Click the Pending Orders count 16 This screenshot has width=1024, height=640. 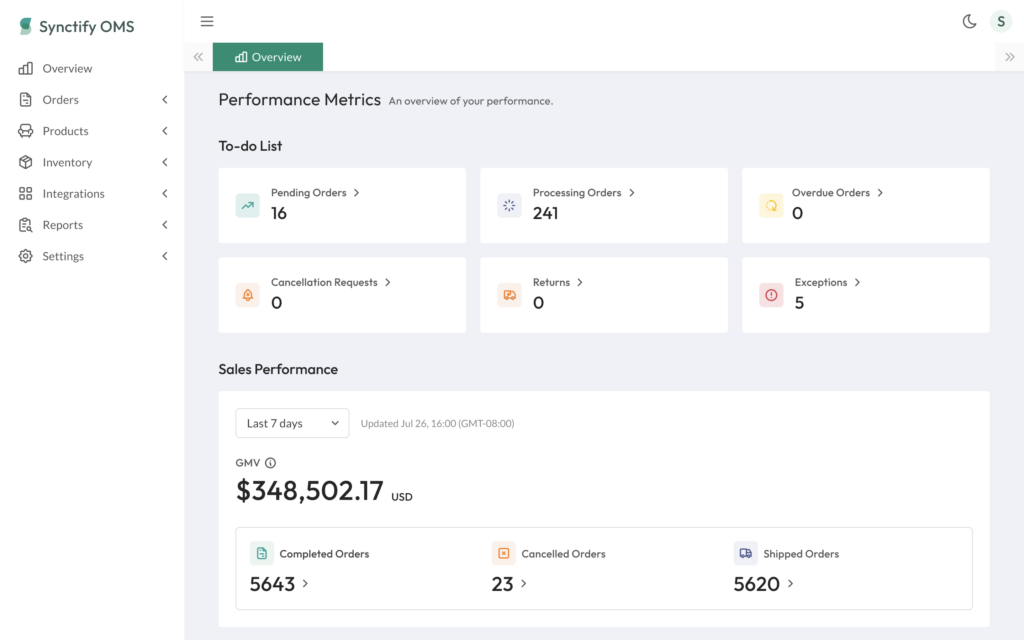pyautogui.click(x=279, y=214)
